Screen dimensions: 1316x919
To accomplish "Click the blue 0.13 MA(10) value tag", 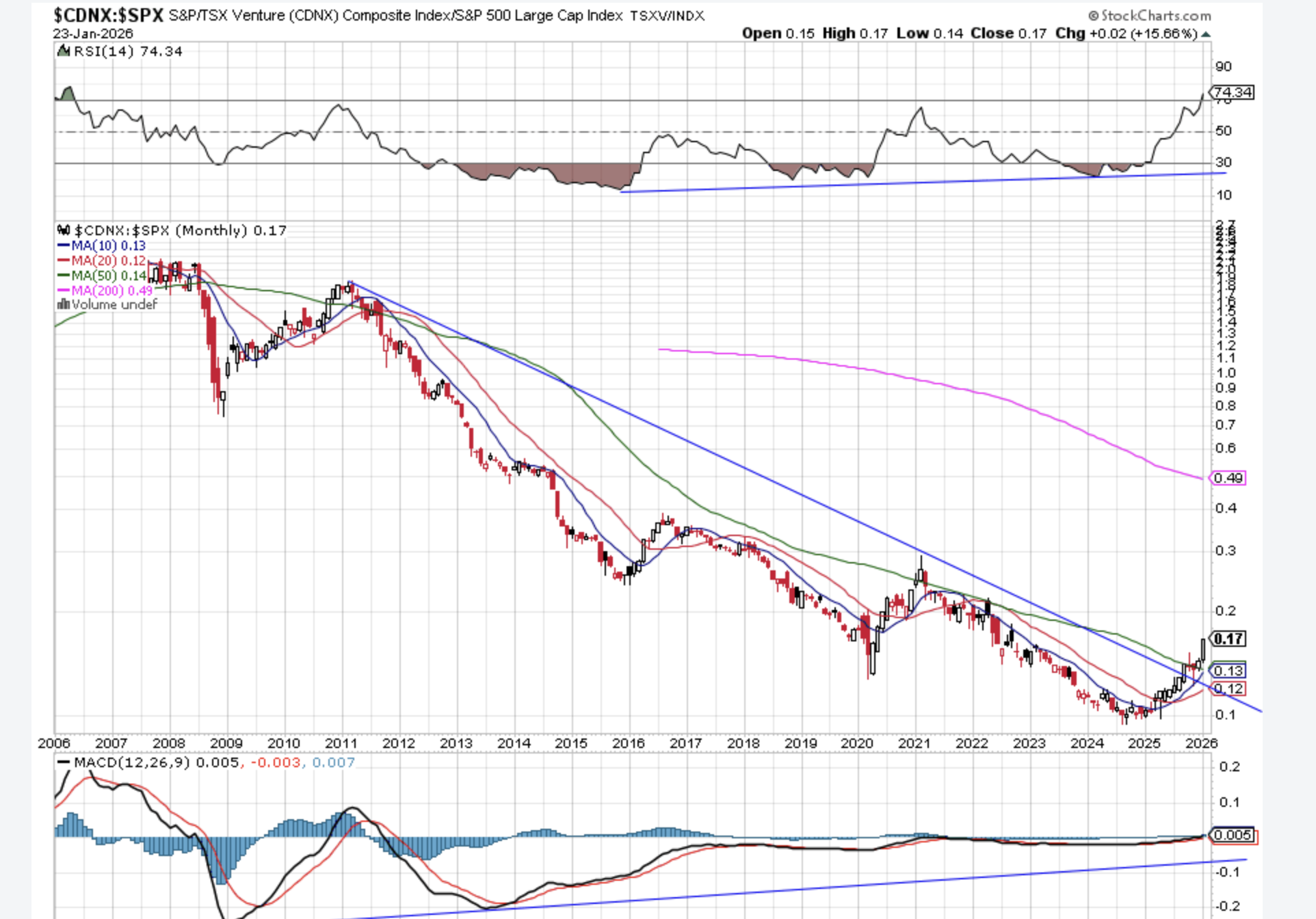I will click(1228, 671).
